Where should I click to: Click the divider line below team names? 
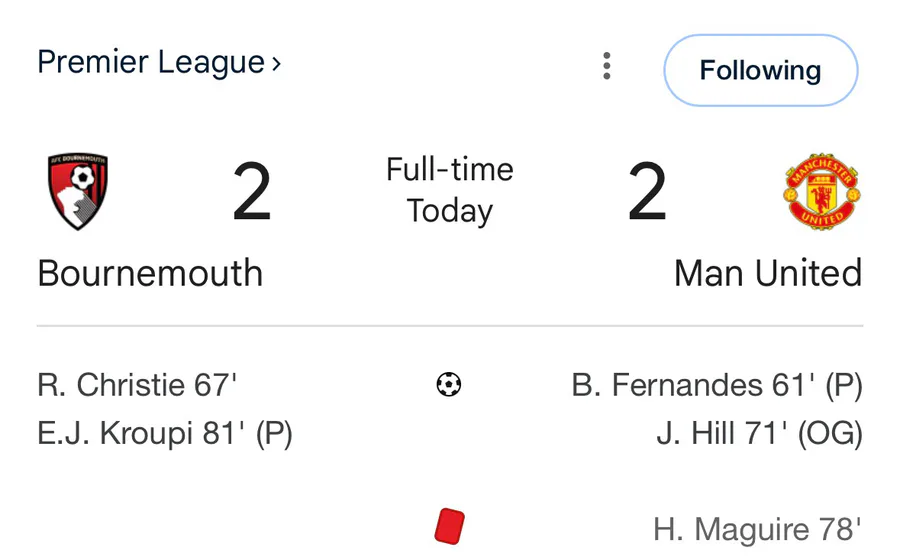449,326
